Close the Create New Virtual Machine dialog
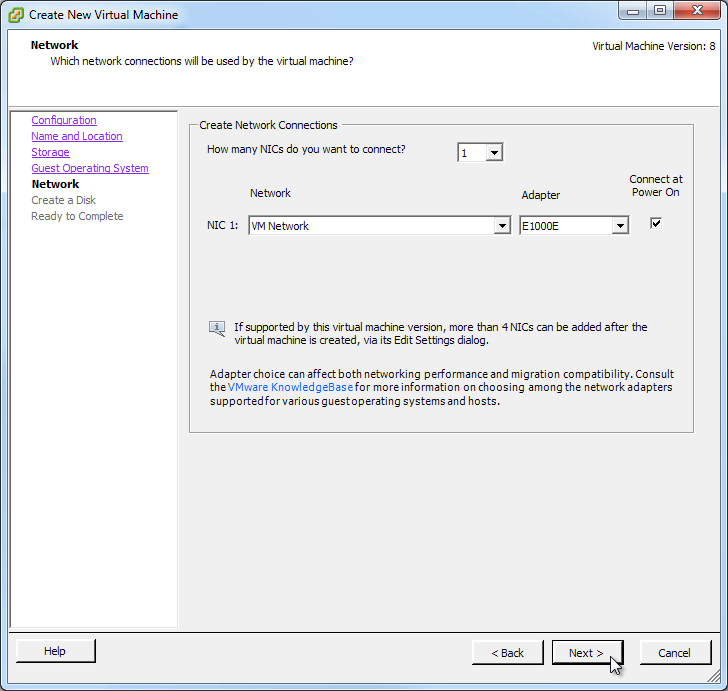728x691 pixels. pyautogui.click(x=697, y=11)
